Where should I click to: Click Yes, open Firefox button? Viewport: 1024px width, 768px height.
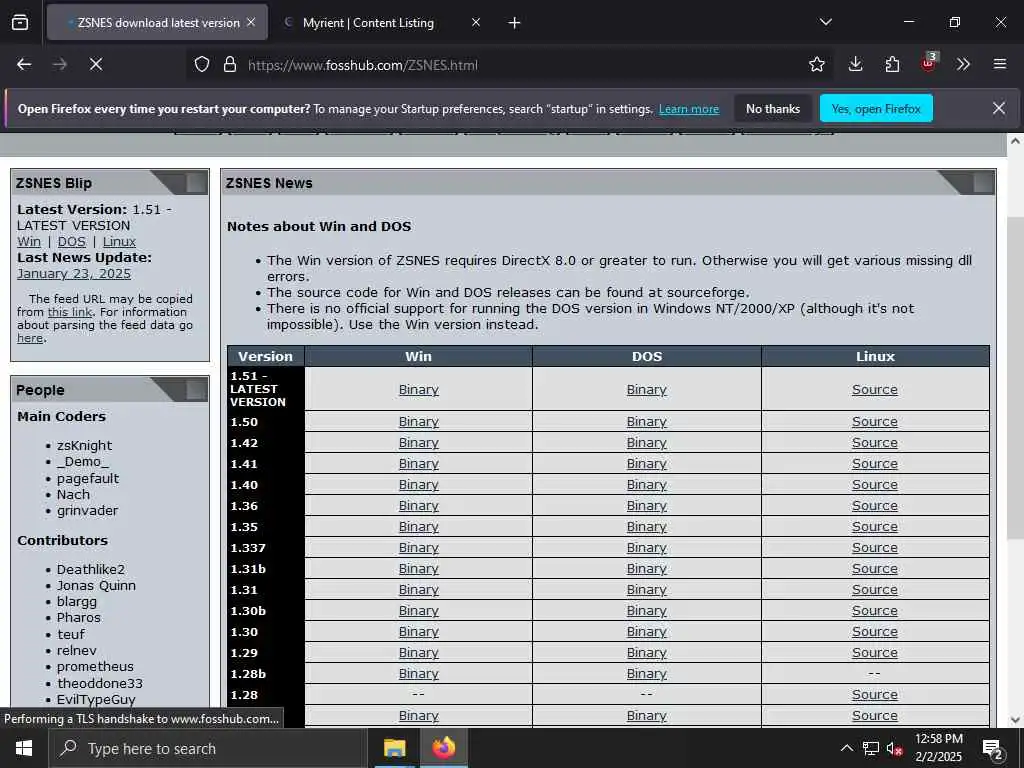coord(876,109)
